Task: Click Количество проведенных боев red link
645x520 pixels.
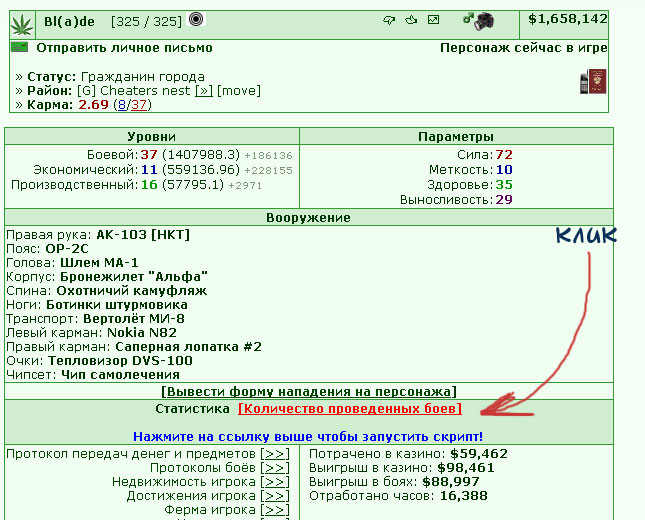Action: 350,409
